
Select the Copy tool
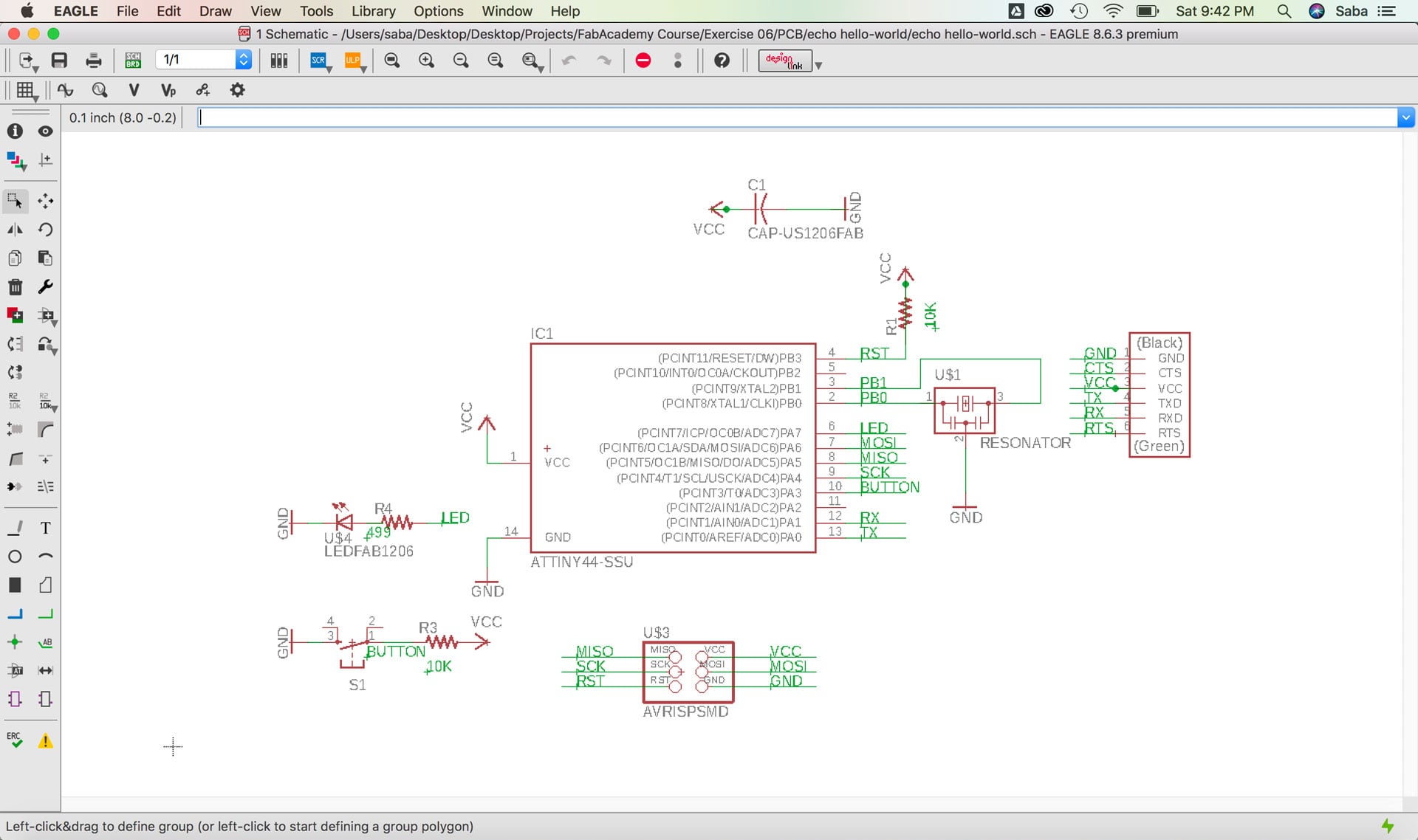click(15, 258)
